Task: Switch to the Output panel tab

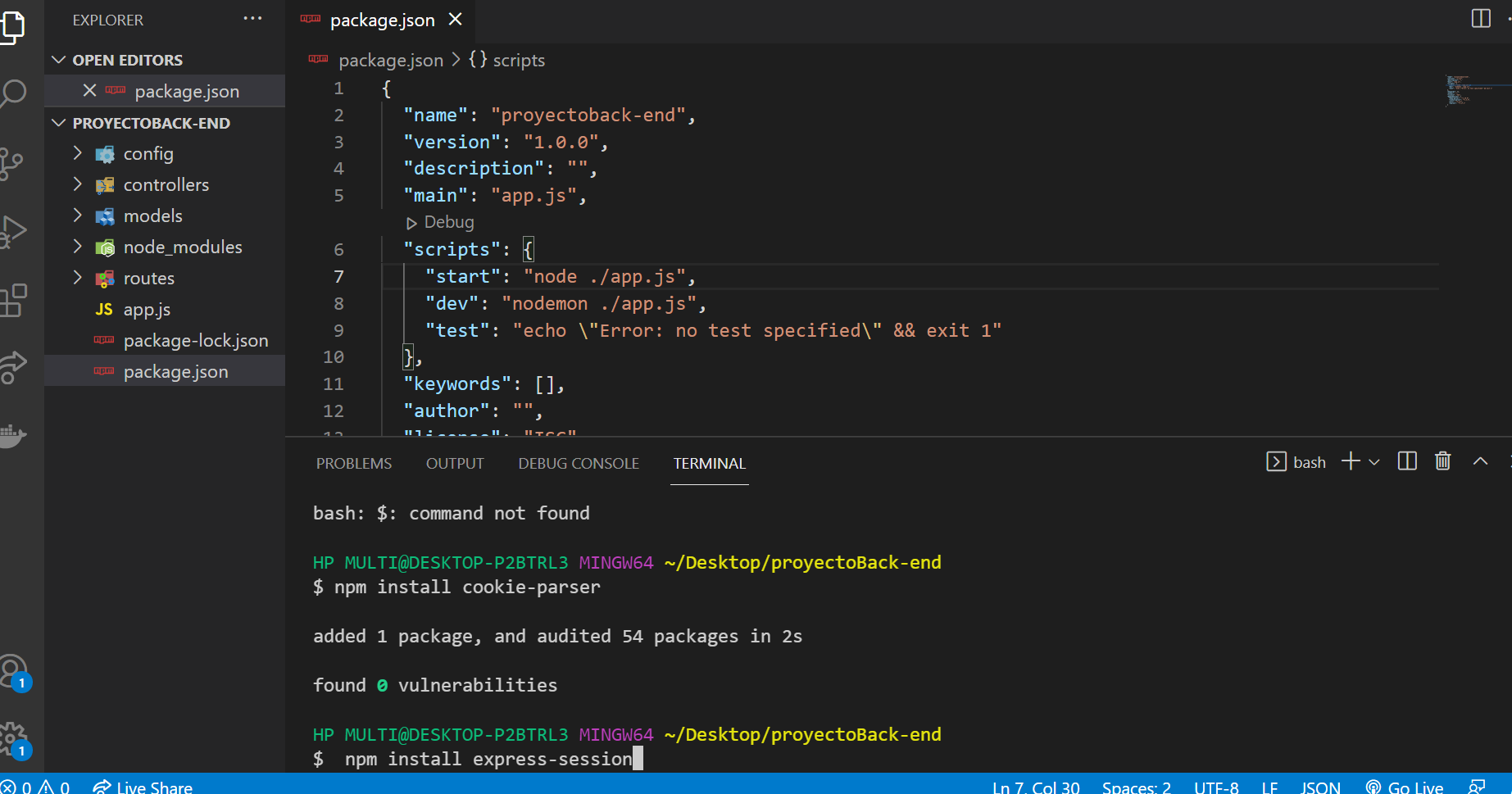Action: click(x=455, y=463)
